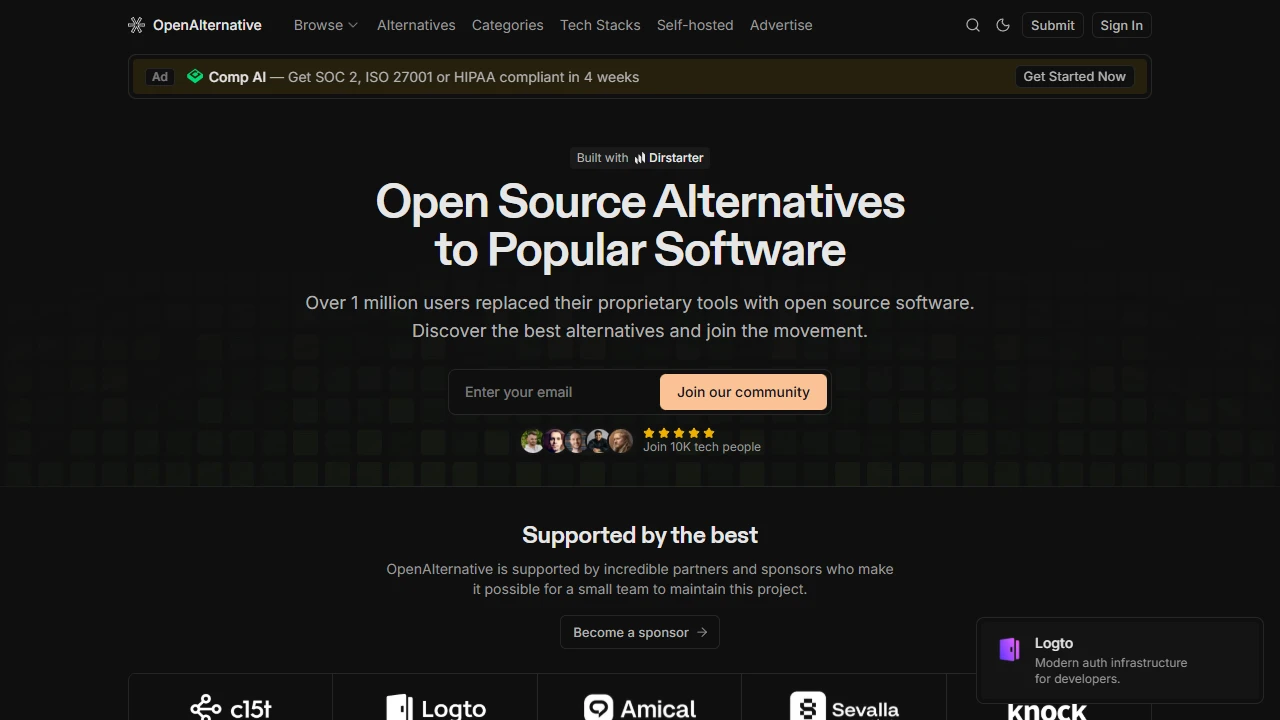Click the Logto book icon in the popup
Viewport: 1280px width, 720px height.
click(x=1009, y=649)
